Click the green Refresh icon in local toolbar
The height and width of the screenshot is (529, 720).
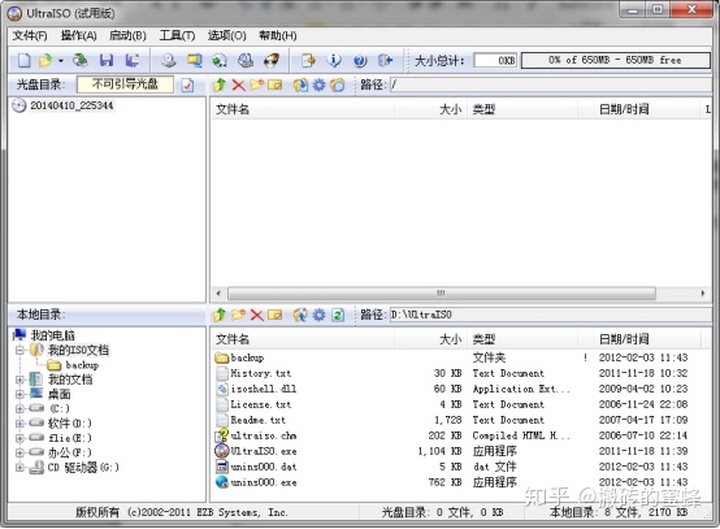pyautogui.click(x=338, y=315)
